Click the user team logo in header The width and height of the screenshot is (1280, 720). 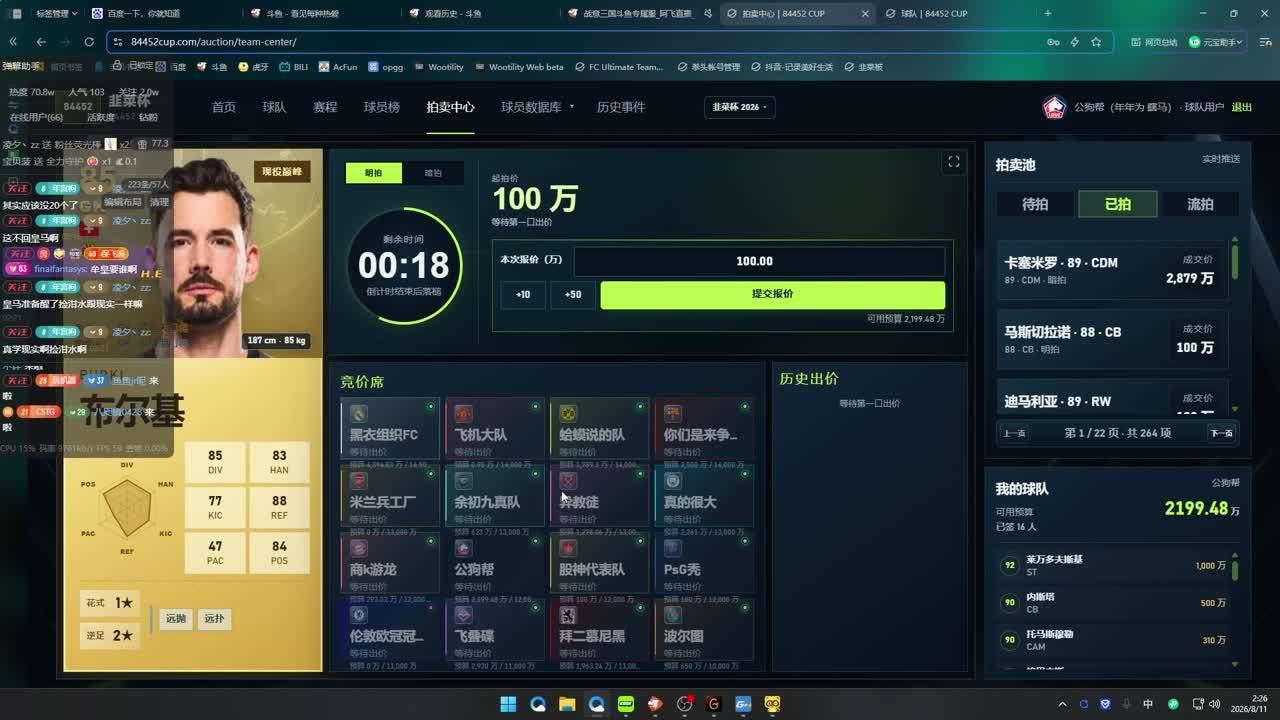1054,107
